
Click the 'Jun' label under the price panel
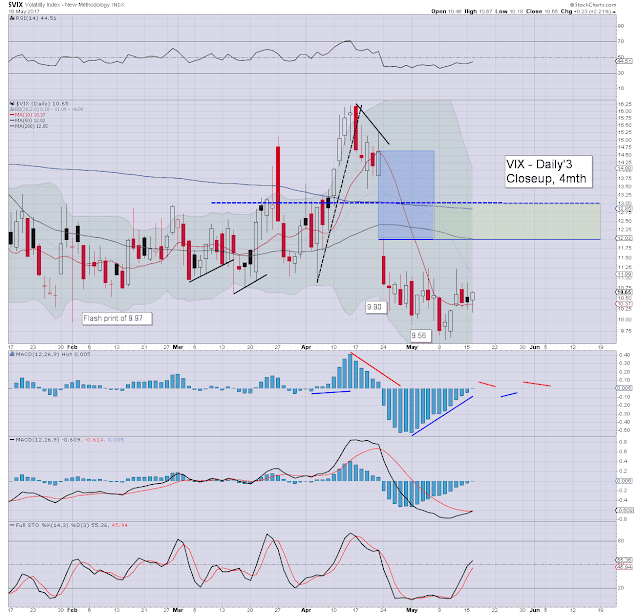pos(535,347)
